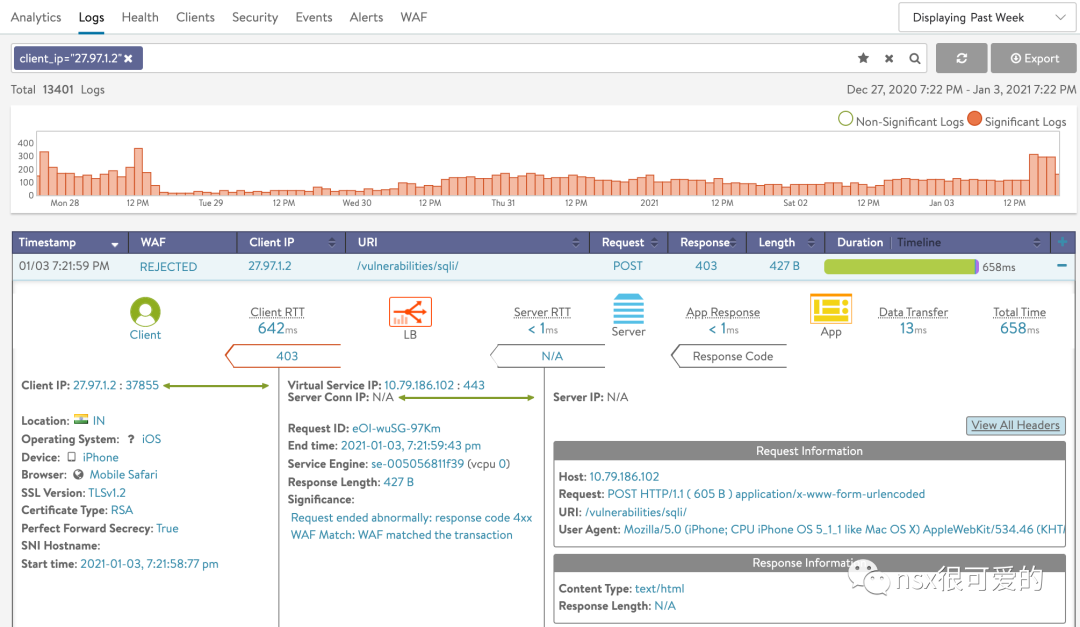
Task: Remove the client_ip filter chip
Action: [128, 59]
